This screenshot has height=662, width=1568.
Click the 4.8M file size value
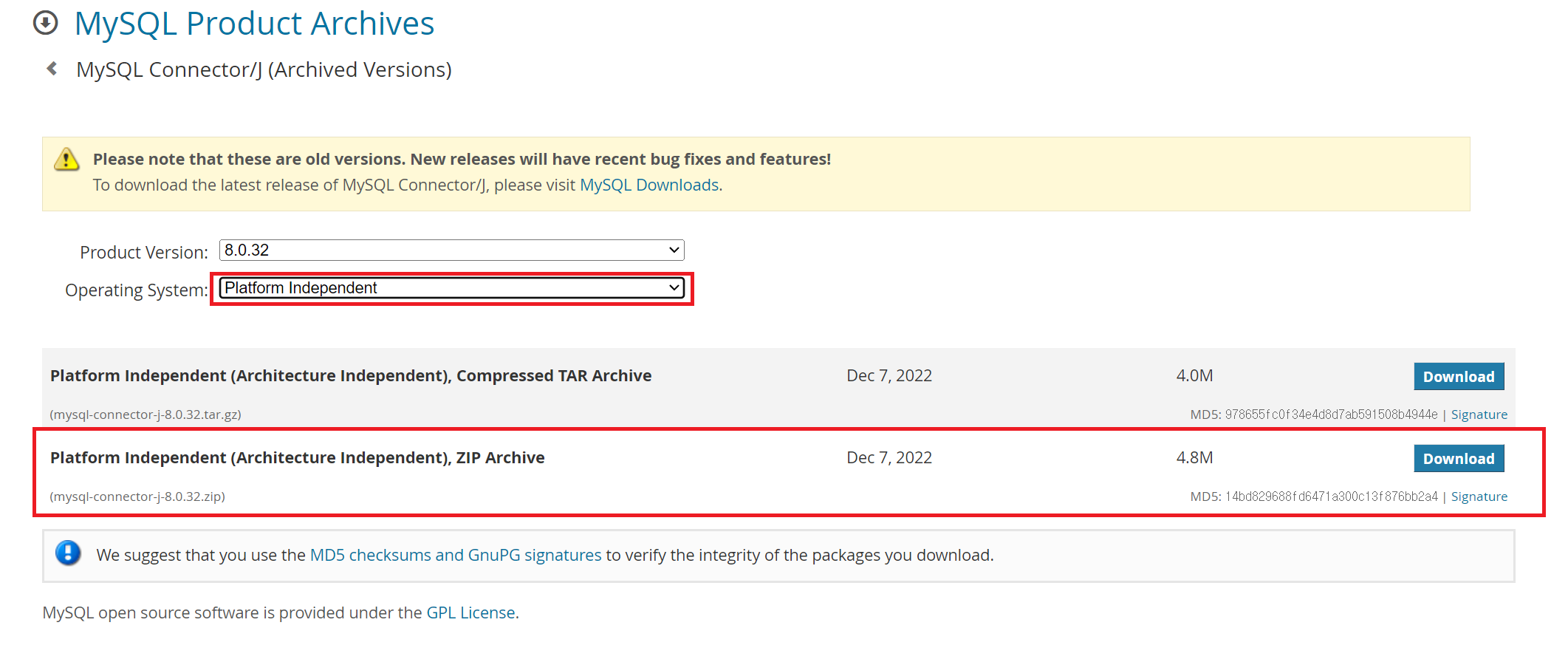coord(1194,457)
